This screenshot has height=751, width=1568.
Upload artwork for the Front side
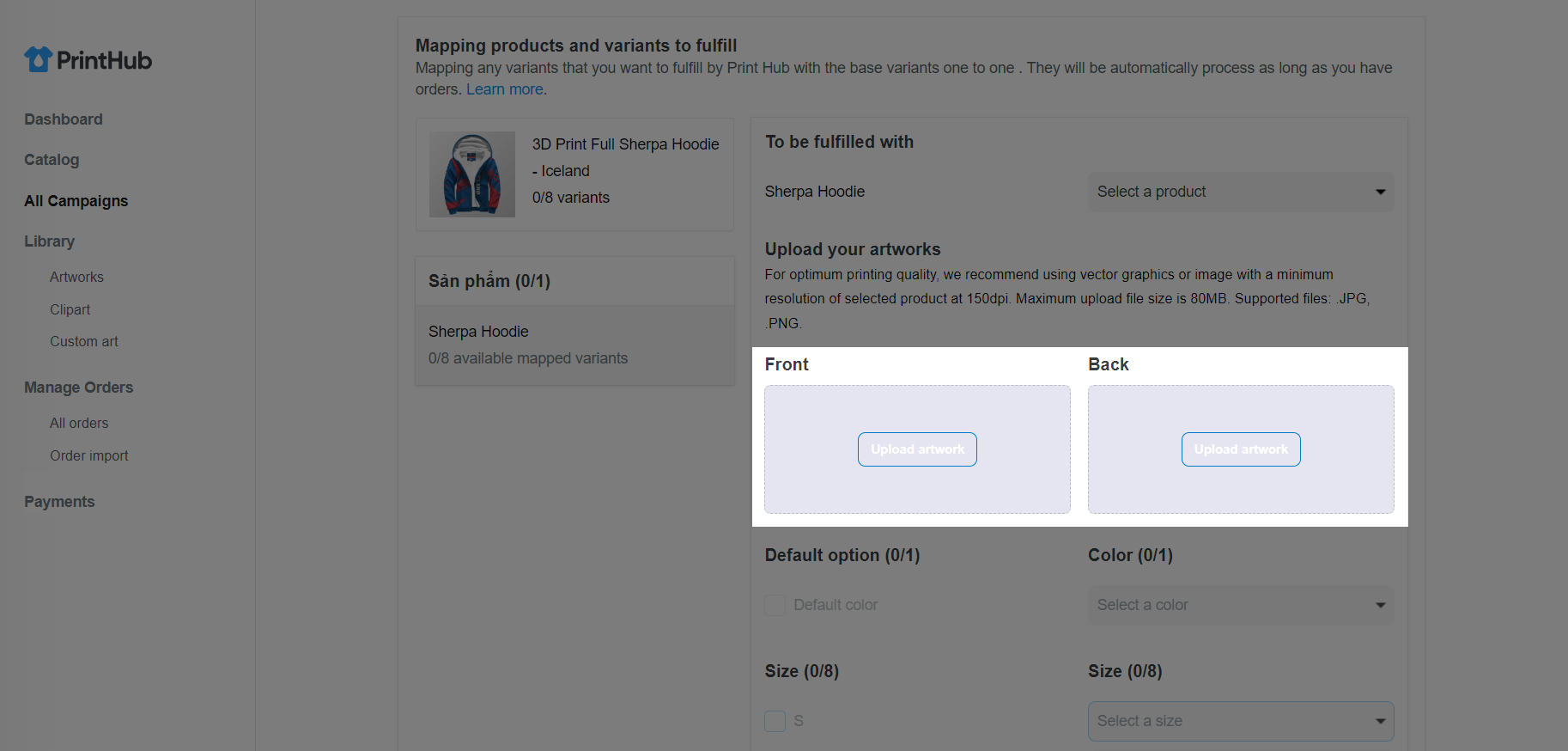(917, 449)
